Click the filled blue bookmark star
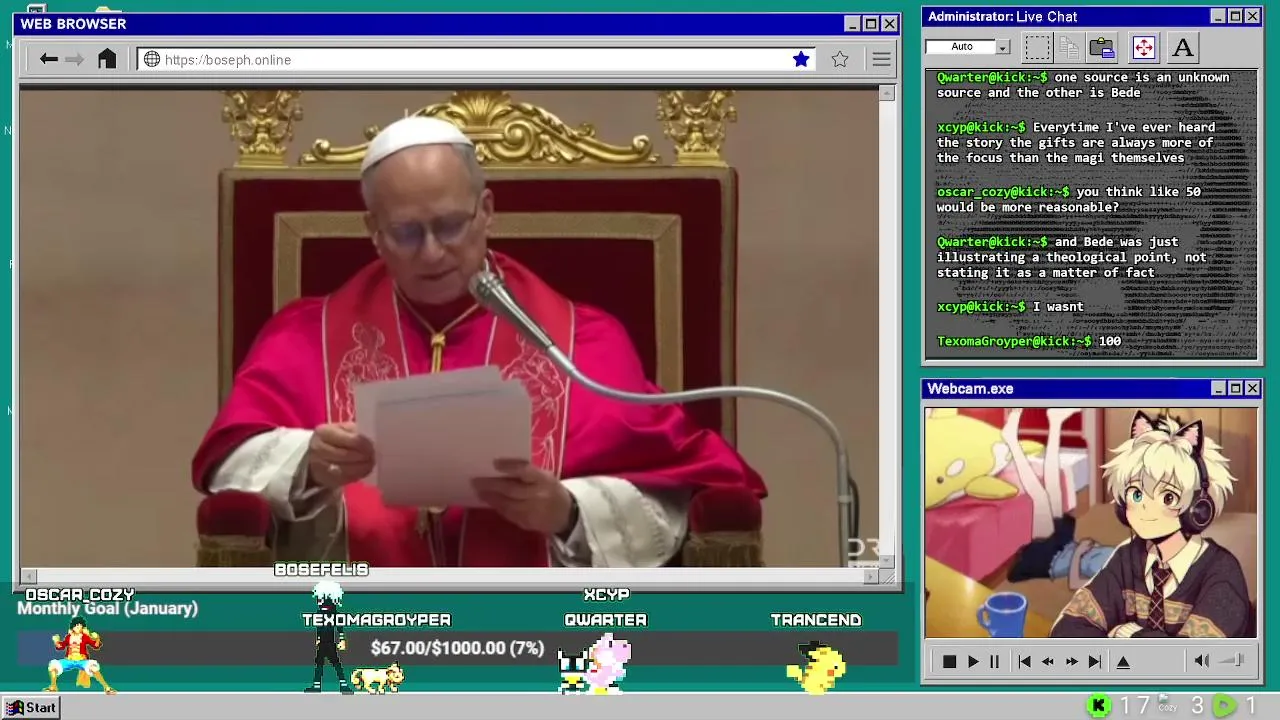This screenshot has width=1280, height=720. pos(801,59)
